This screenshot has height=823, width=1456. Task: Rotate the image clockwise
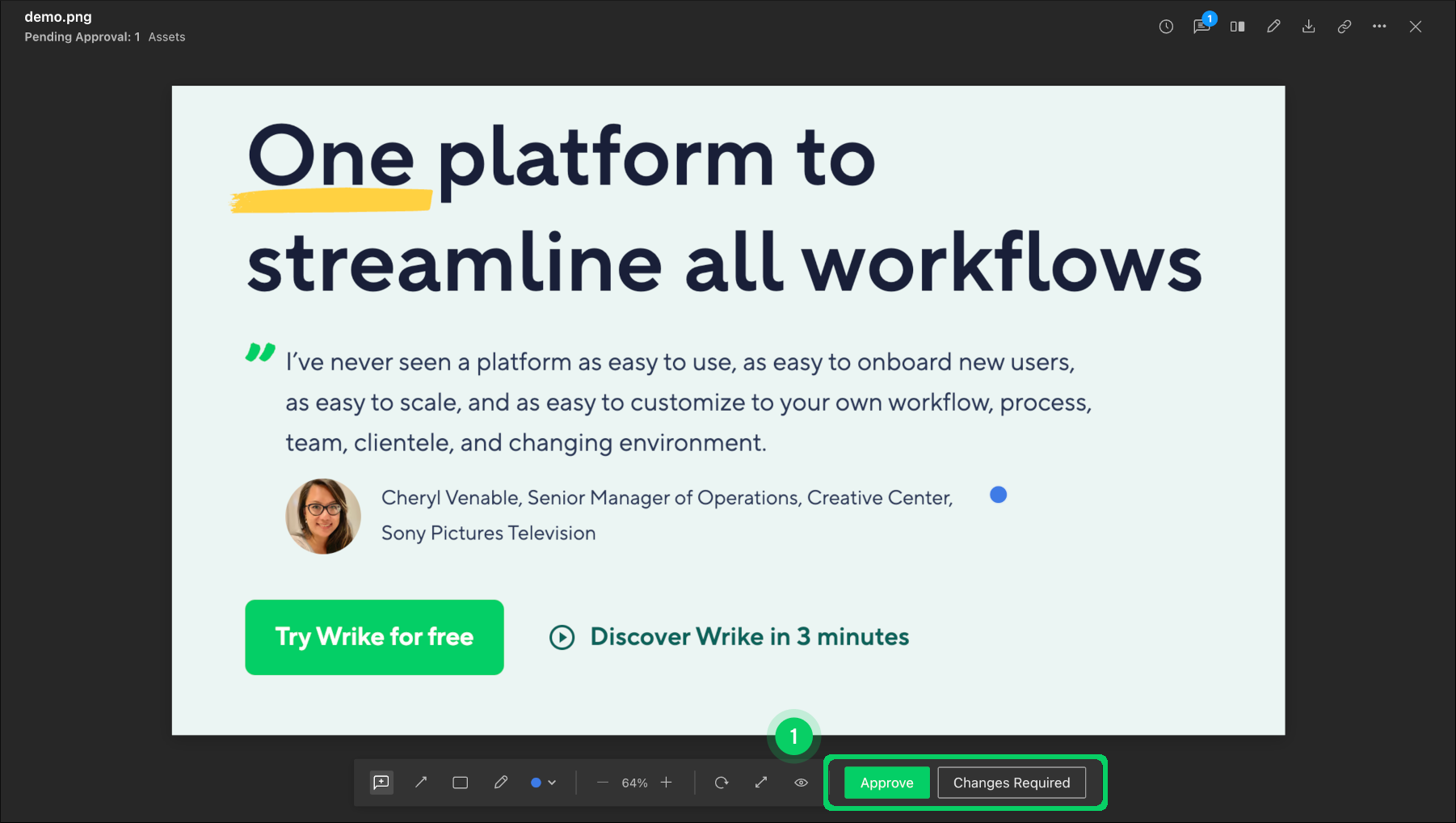coord(722,783)
